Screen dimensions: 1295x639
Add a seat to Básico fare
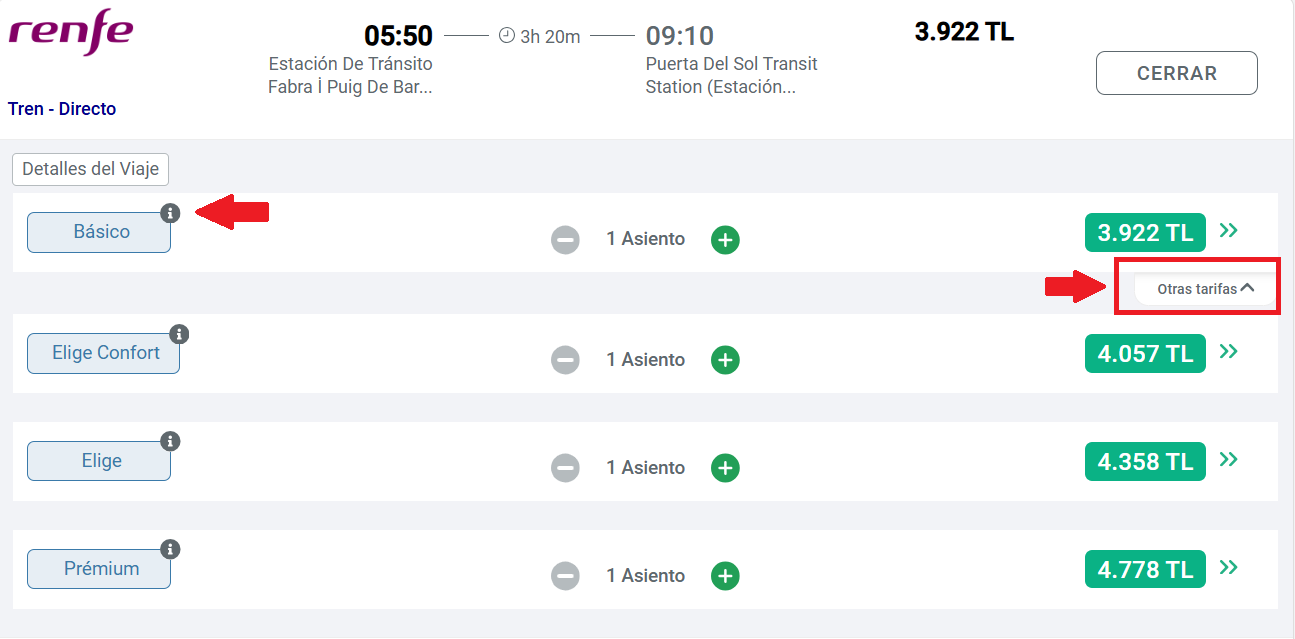(x=725, y=240)
